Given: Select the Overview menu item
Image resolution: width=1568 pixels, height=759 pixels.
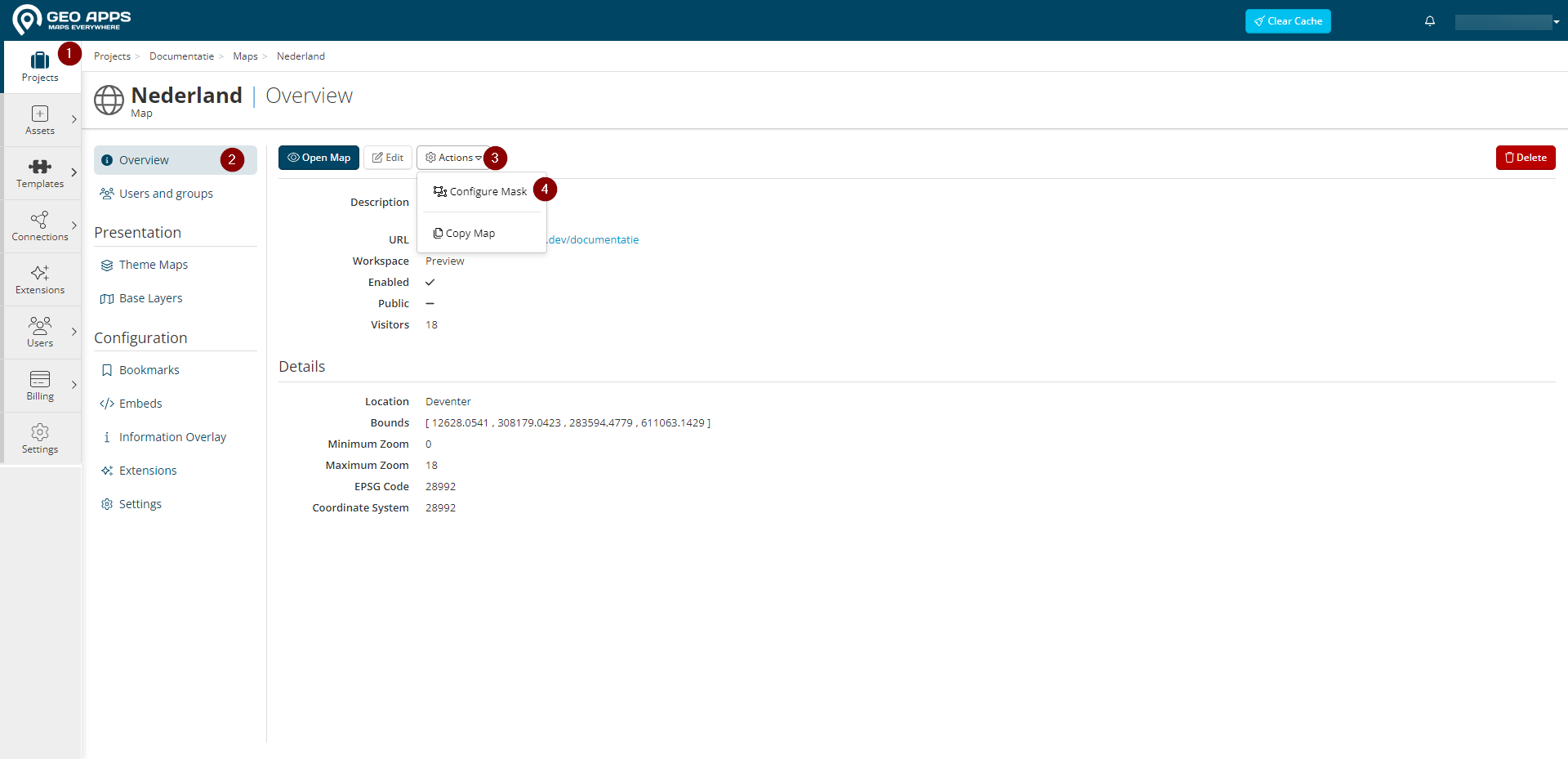Looking at the screenshot, I should pyautogui.click(x=176, y=160).
